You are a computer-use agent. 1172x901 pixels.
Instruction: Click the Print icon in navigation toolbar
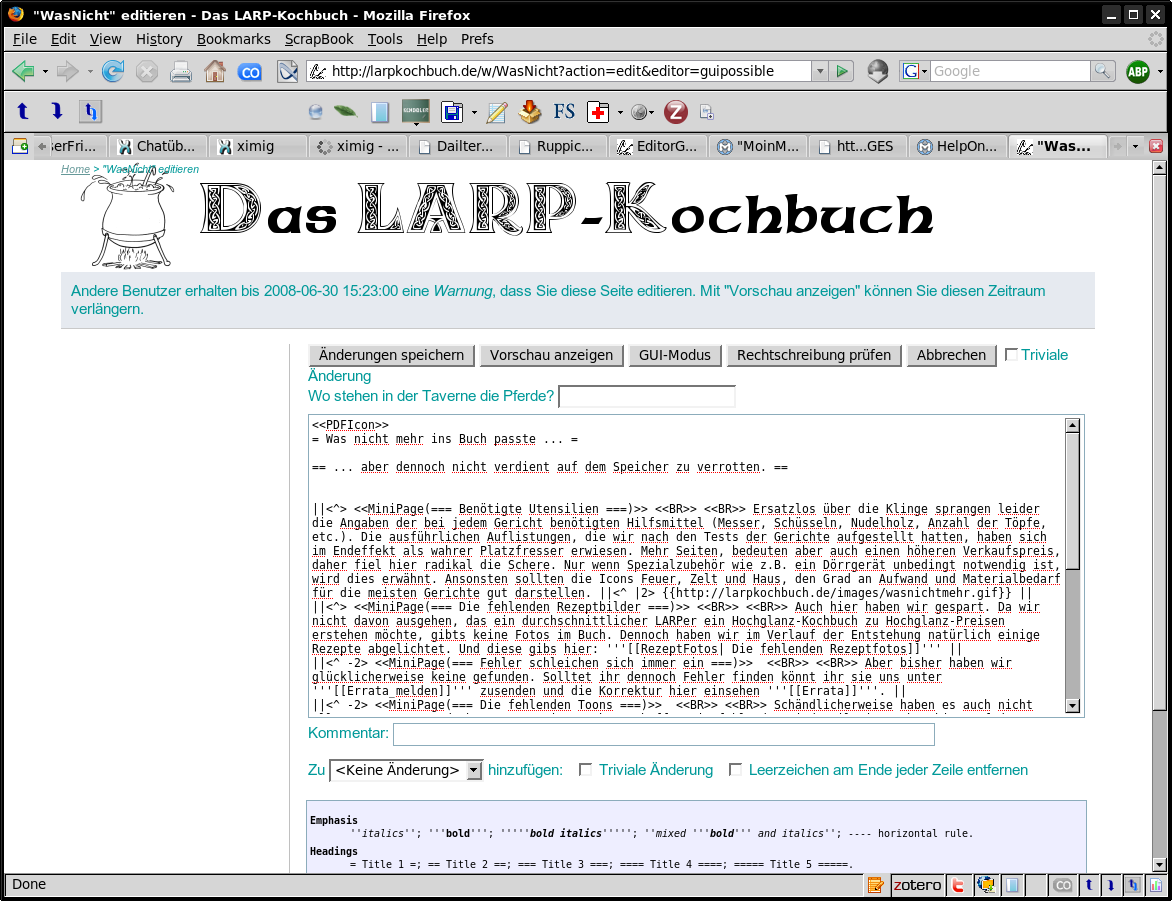pos(181,71)
